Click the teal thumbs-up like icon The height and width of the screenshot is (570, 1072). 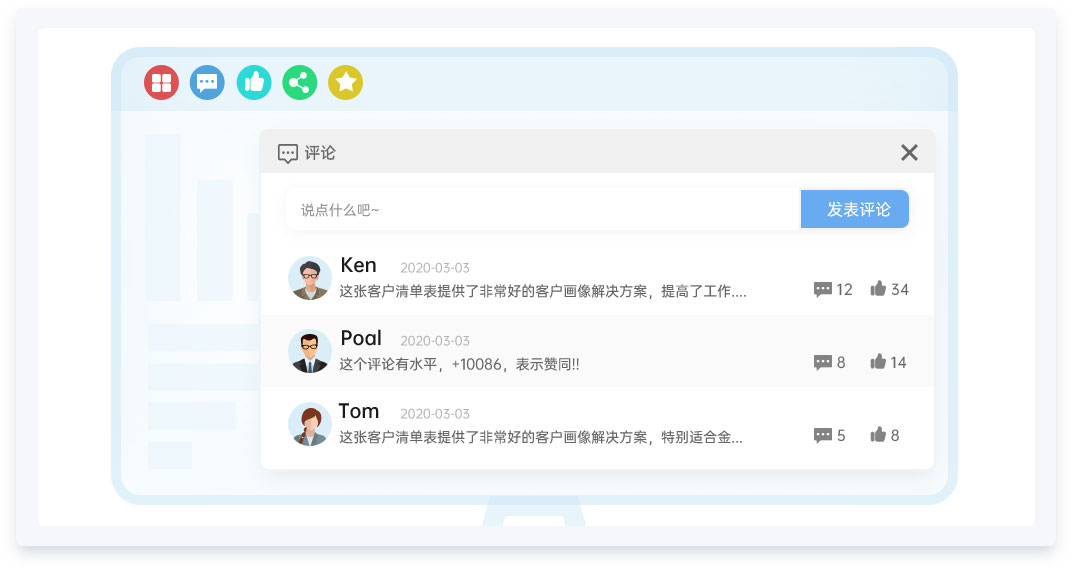point(254,83)
